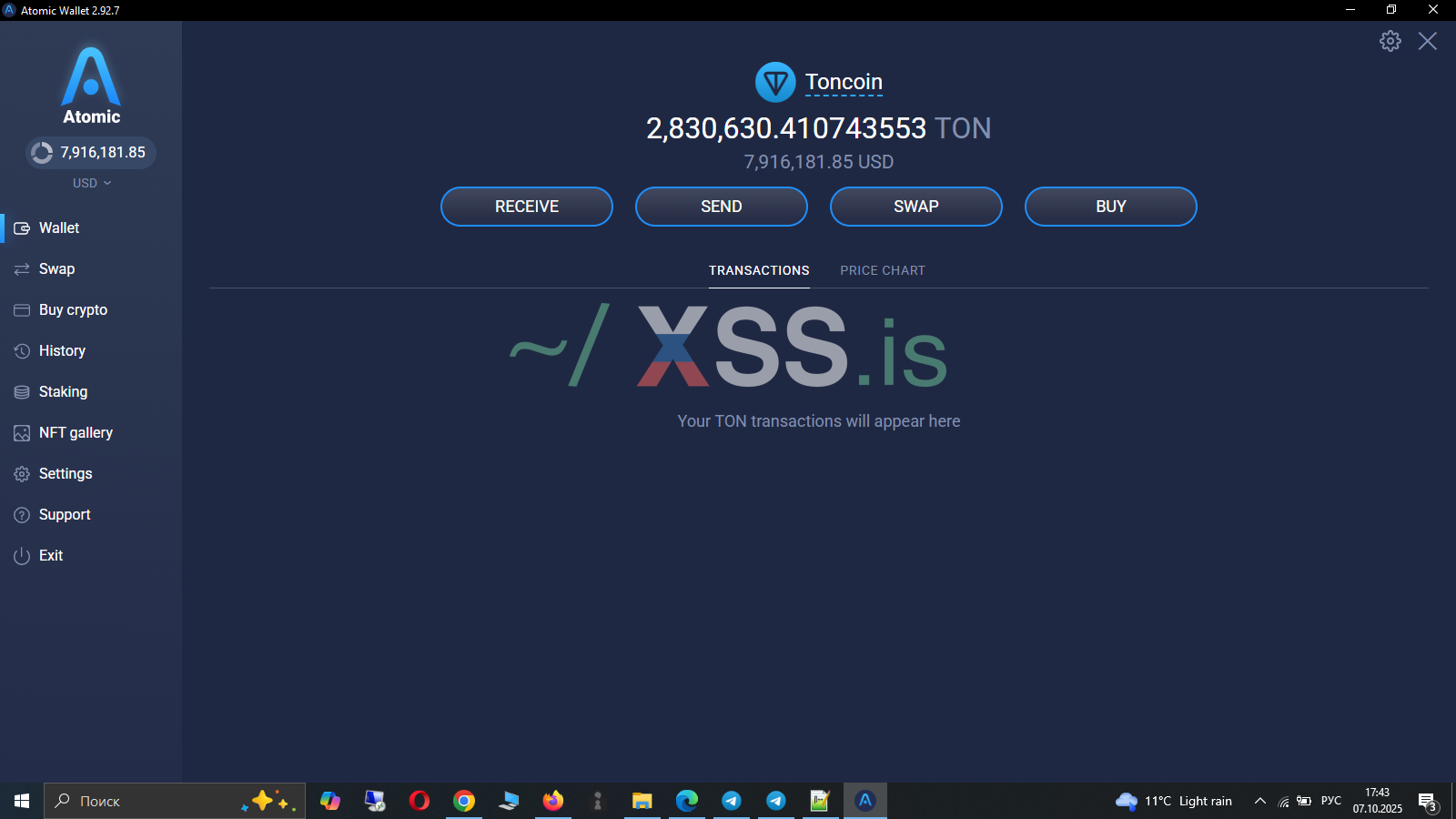1456x819 pixels.
Task: Click the 7,916,181.85 USD value under the balance
Action: [819, 162]
